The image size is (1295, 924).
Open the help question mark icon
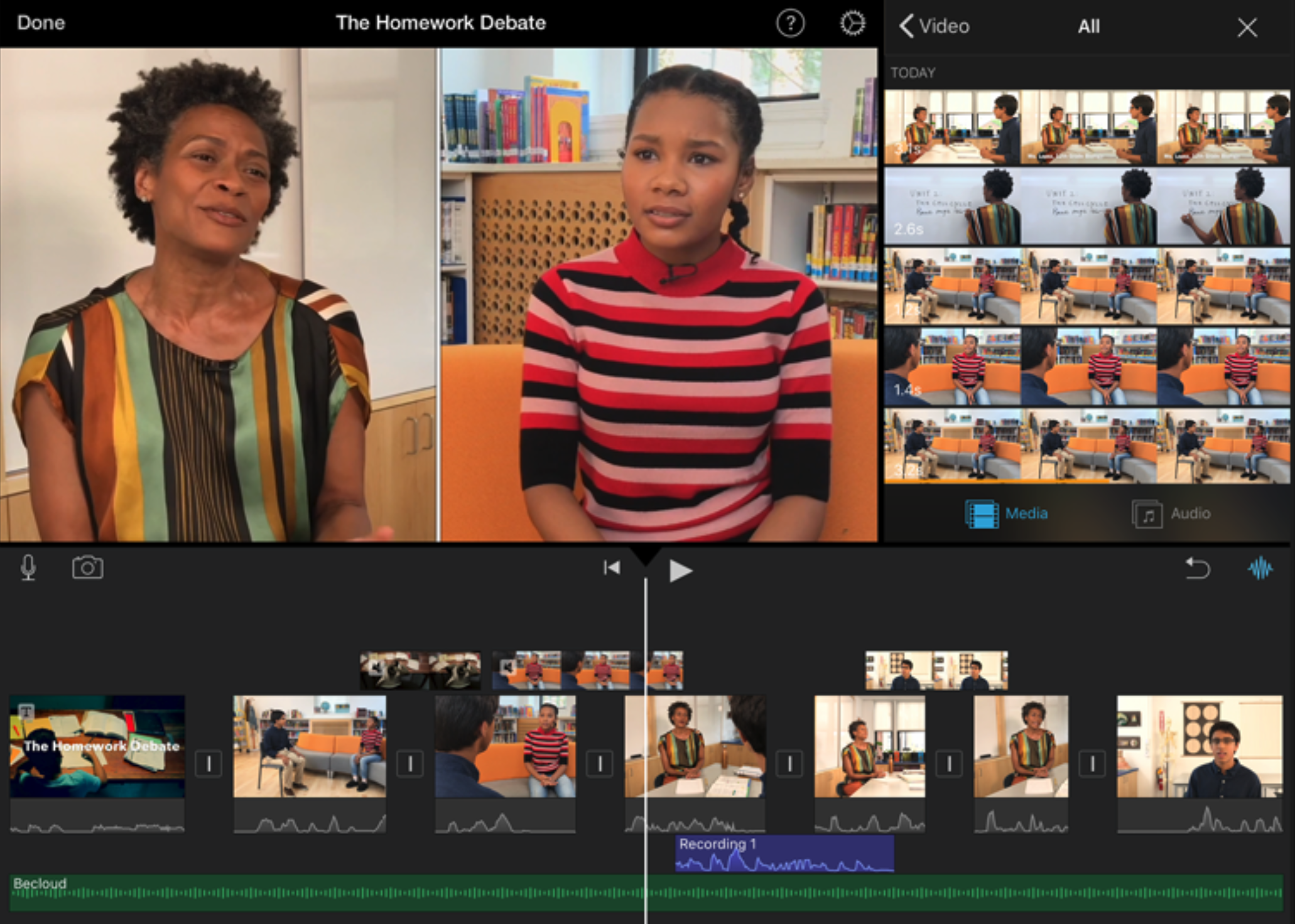(790, 24)
